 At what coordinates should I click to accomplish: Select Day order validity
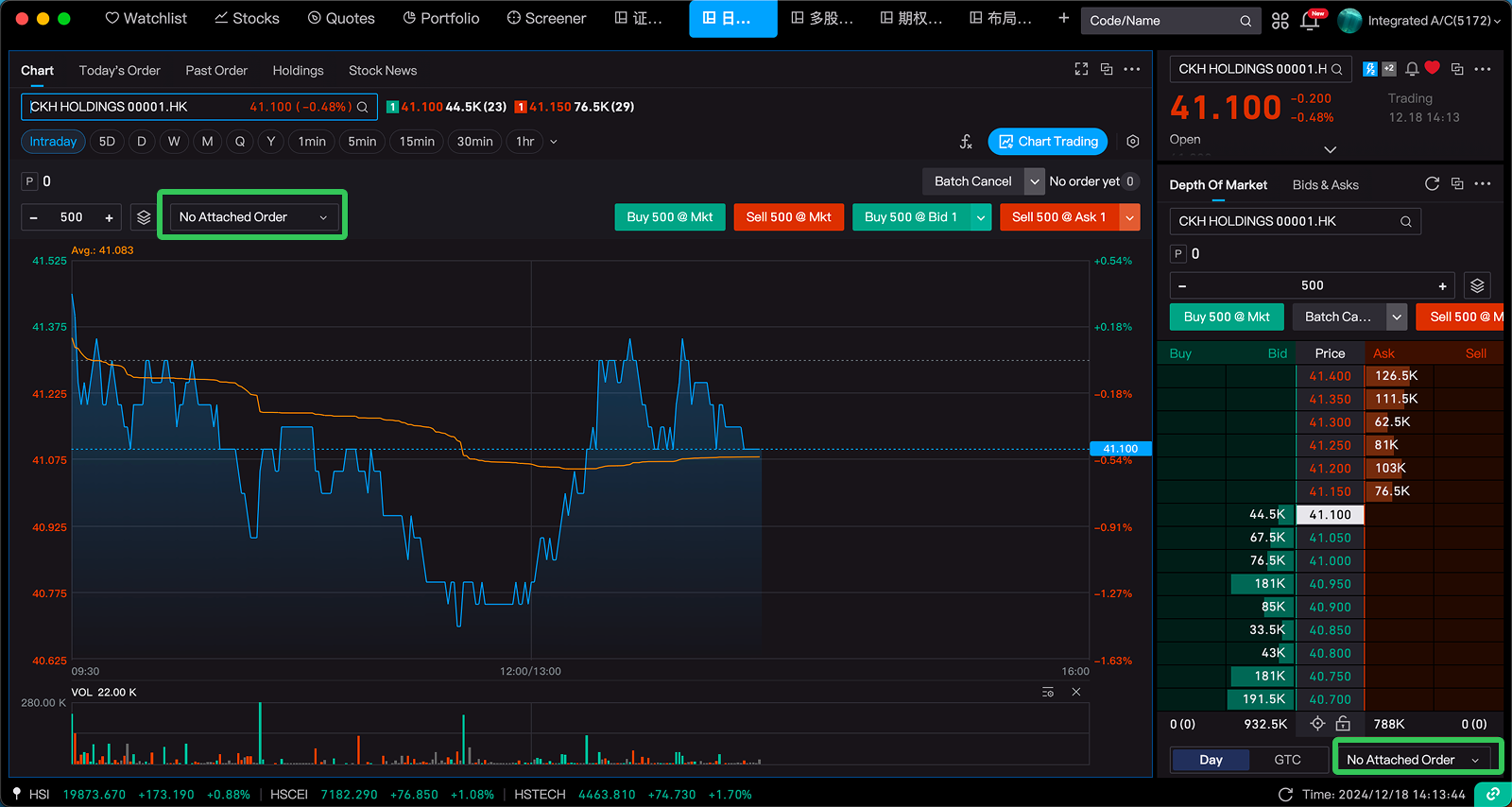[x=1211, y=760]
